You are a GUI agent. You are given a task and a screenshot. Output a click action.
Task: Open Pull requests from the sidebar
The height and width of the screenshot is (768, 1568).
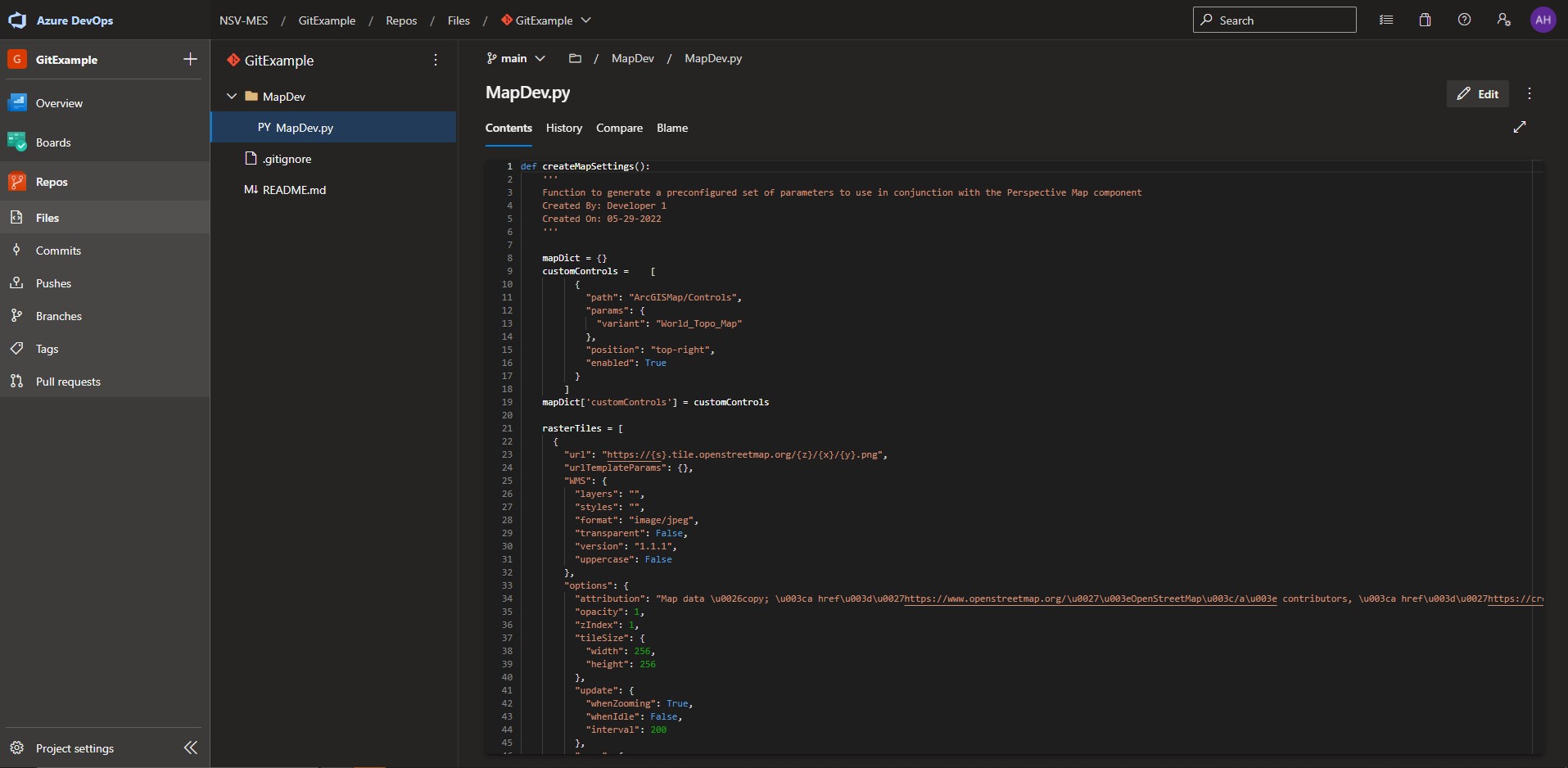pyautogui.click(x=66, y=381)
